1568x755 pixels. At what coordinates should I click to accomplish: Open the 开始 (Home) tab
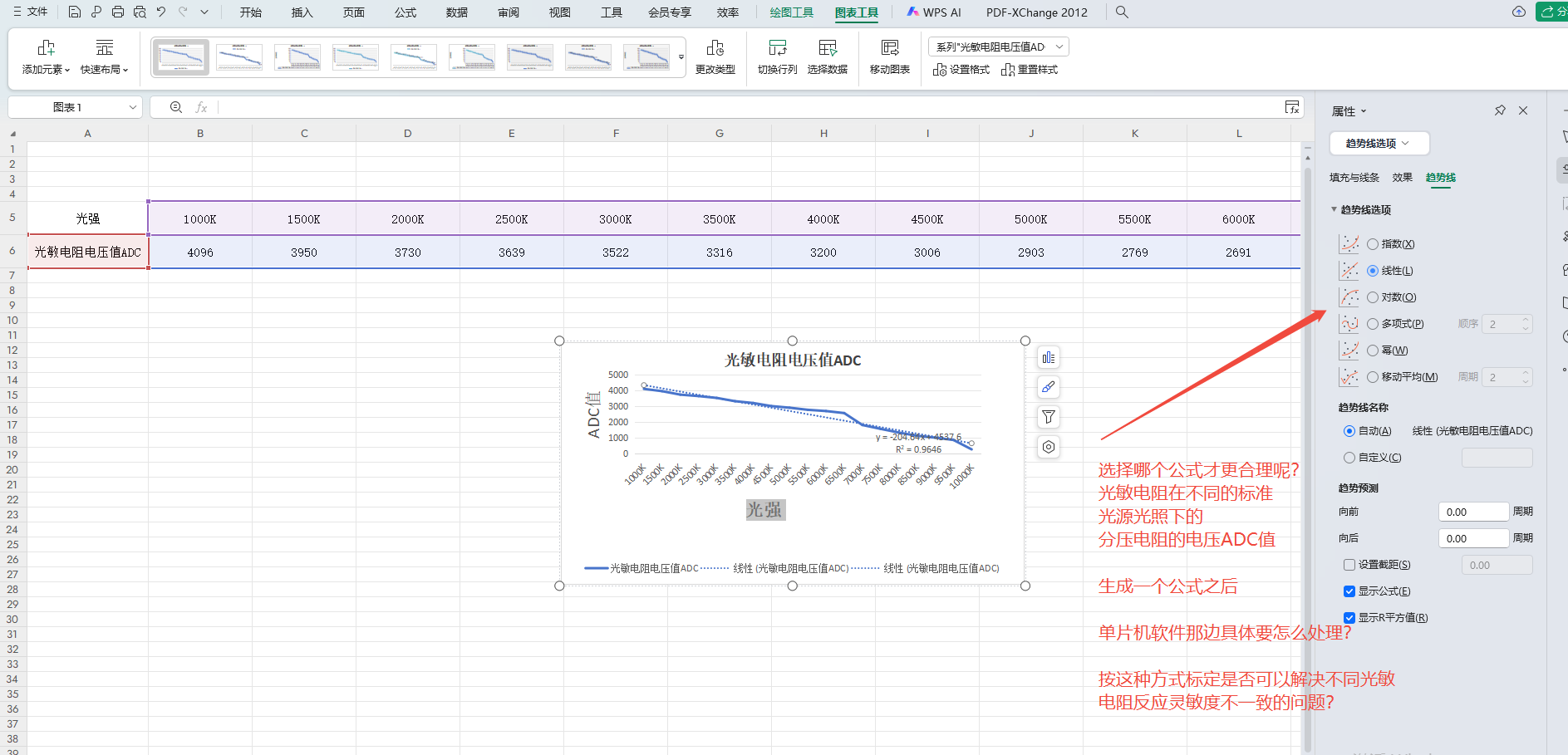point(250,12)
